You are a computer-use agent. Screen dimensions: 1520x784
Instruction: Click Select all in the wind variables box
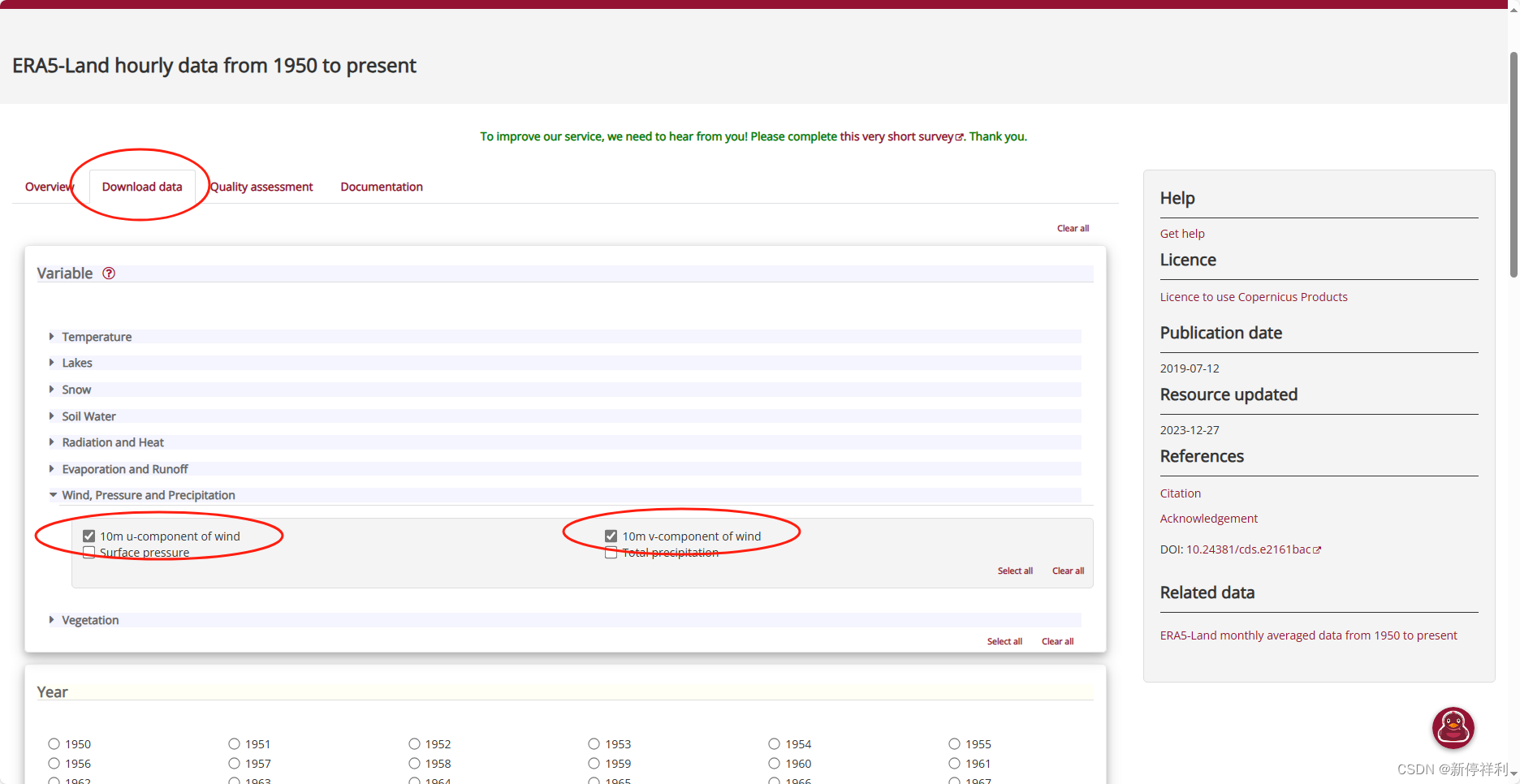pos(1015,571)
